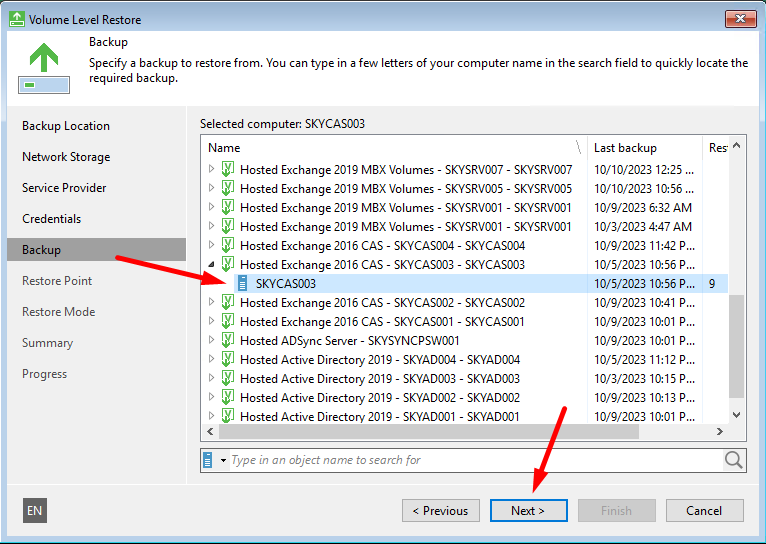
Task: Expand the SKYAD002 backup node
Action: (212, 397)
